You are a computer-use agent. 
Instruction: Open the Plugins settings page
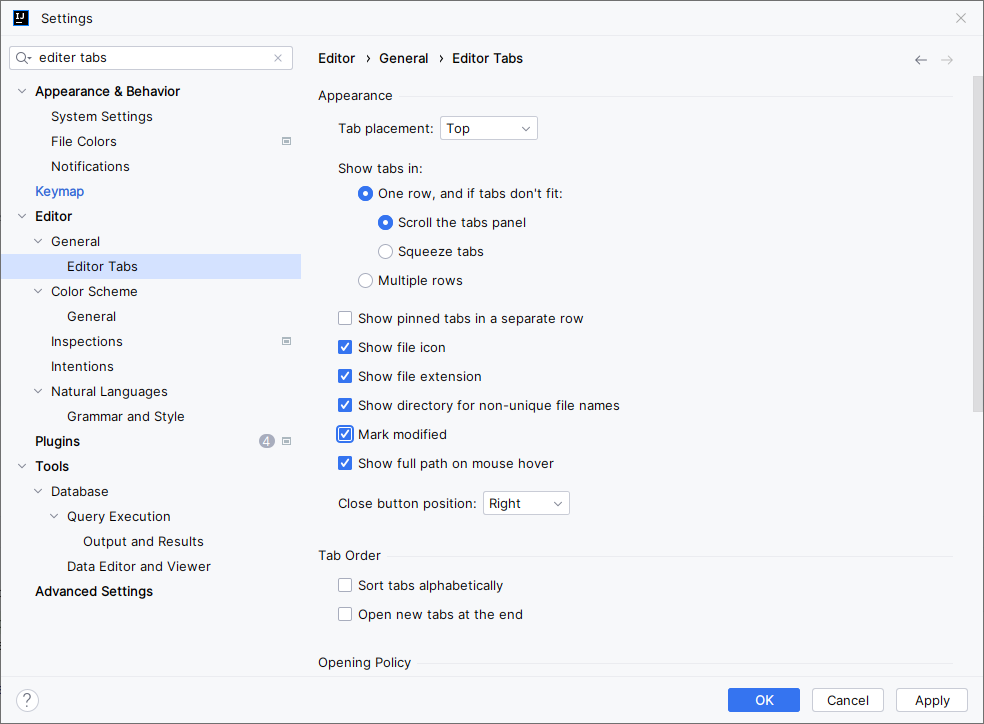pos(57,441)
